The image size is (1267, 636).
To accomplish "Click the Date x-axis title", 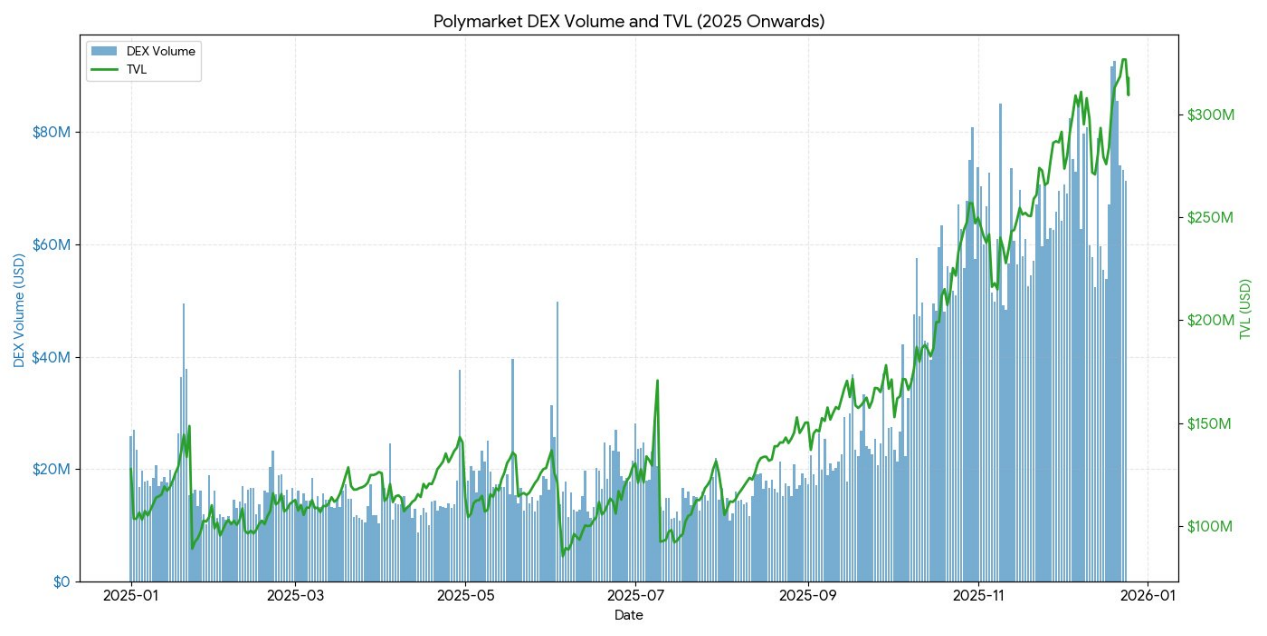I will 629,616.
